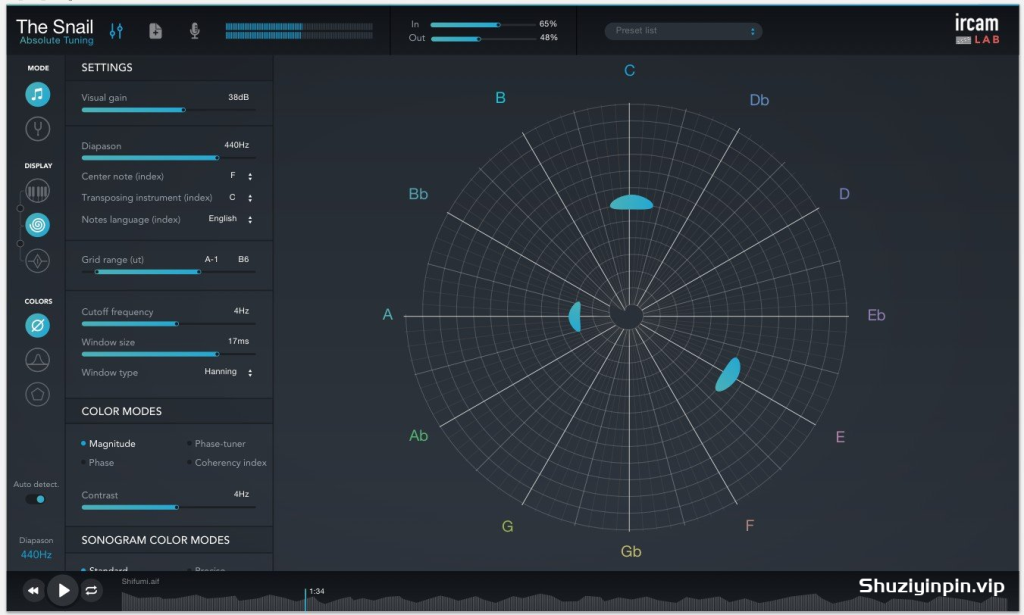Adjust the Contrast slider
1024x615 pixels.
[168, 507]
